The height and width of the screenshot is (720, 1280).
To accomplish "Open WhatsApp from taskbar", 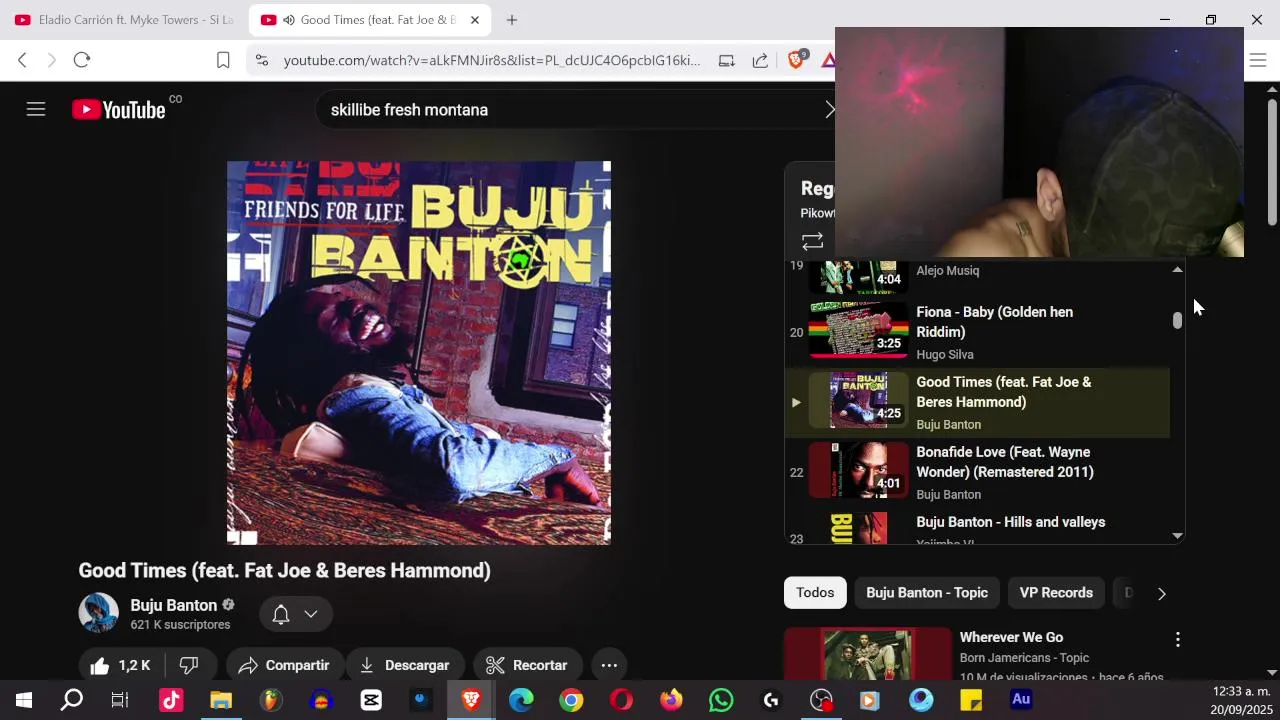I will click(x=721, y=700).
